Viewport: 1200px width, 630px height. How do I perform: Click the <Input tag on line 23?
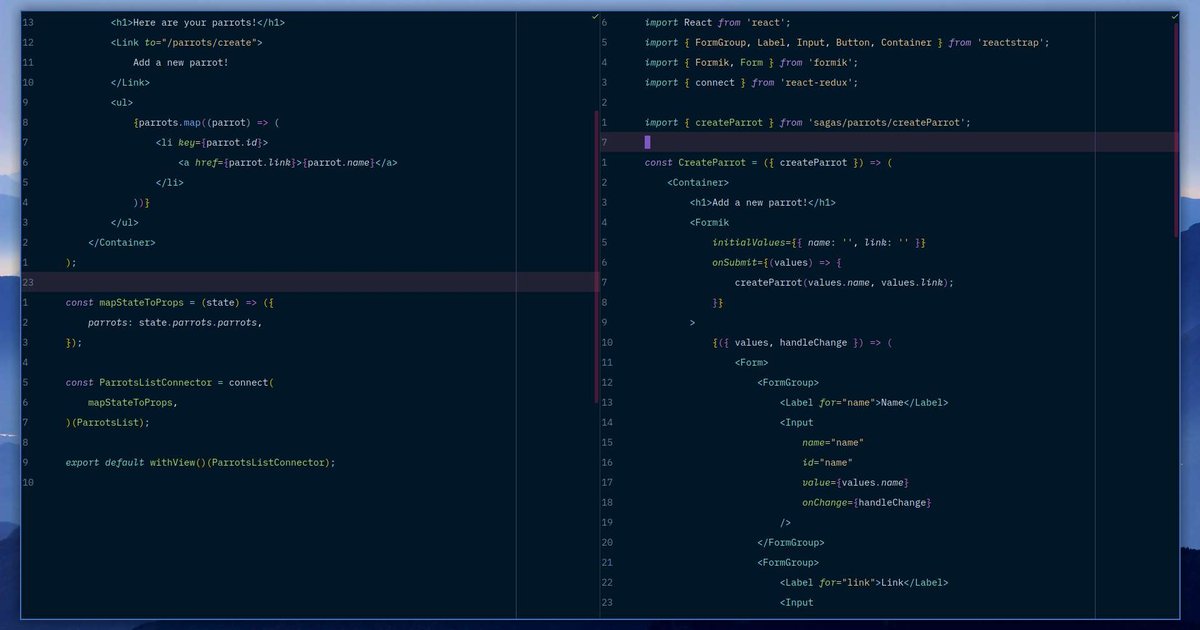coord(797,602)
